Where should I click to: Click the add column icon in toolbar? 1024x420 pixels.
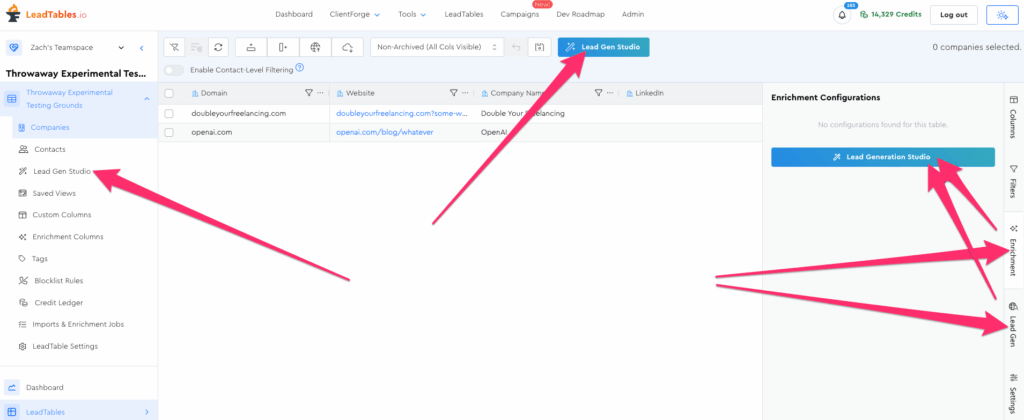282,47
